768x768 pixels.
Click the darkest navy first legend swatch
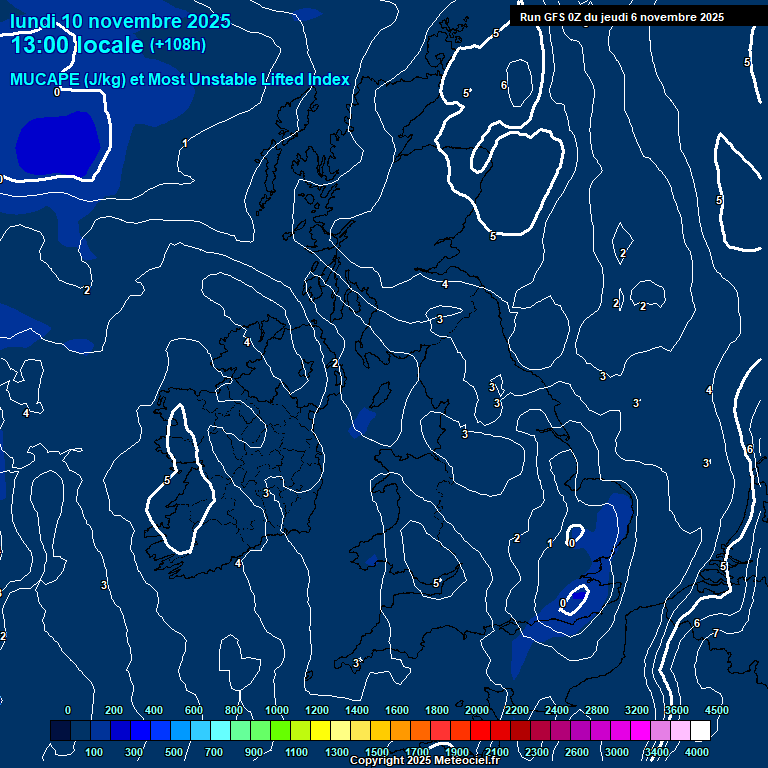(60, 730)
